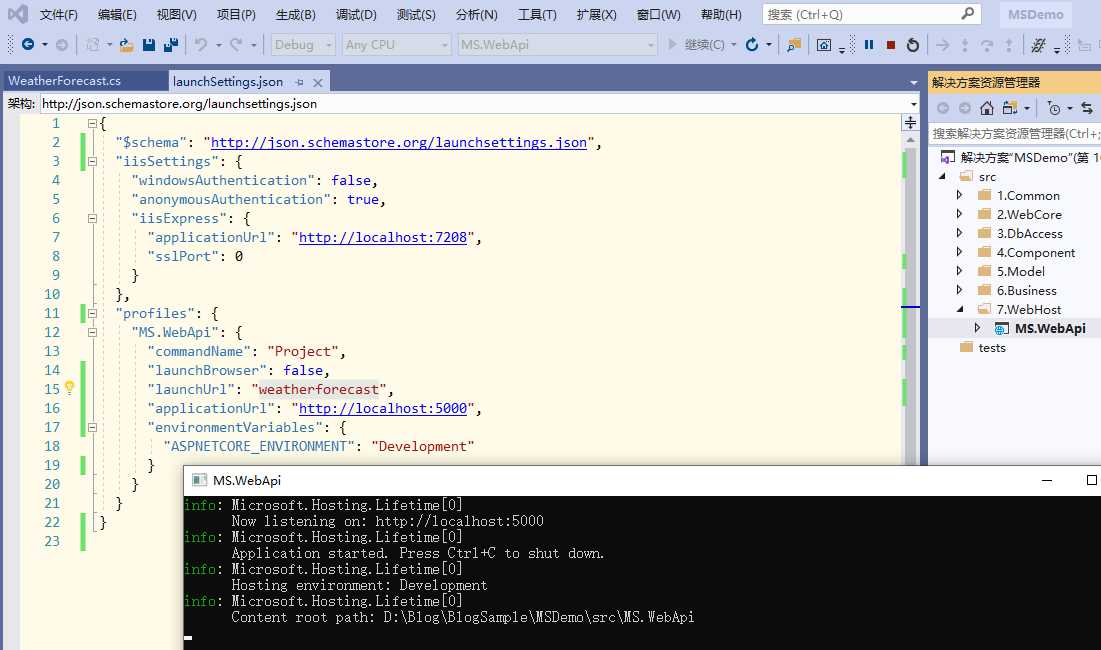Click the 继续(C) continue button
The height and width of the screenshot is (650, 1101).
[x=695, y=45]
